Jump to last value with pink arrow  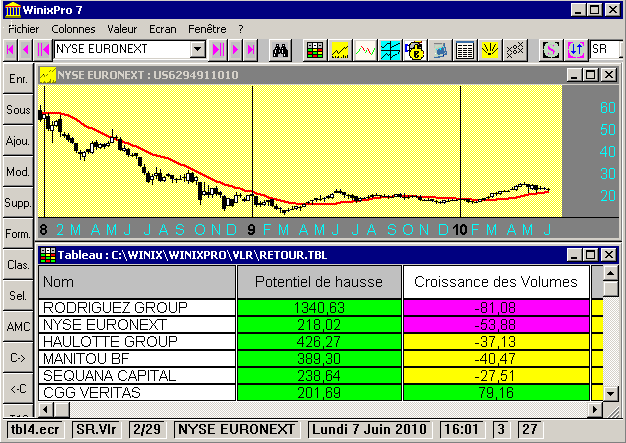click(x=251, y=50)
